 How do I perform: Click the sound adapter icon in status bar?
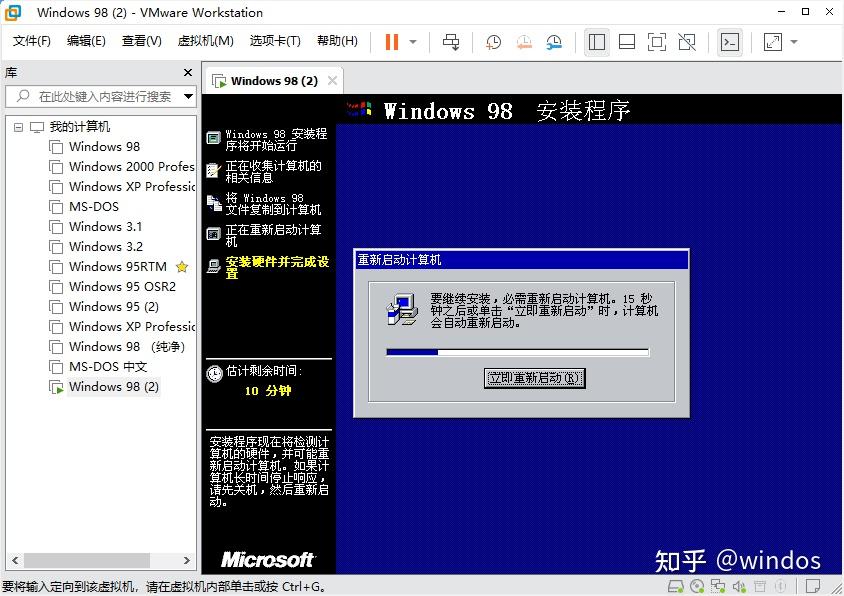point(738,586)
